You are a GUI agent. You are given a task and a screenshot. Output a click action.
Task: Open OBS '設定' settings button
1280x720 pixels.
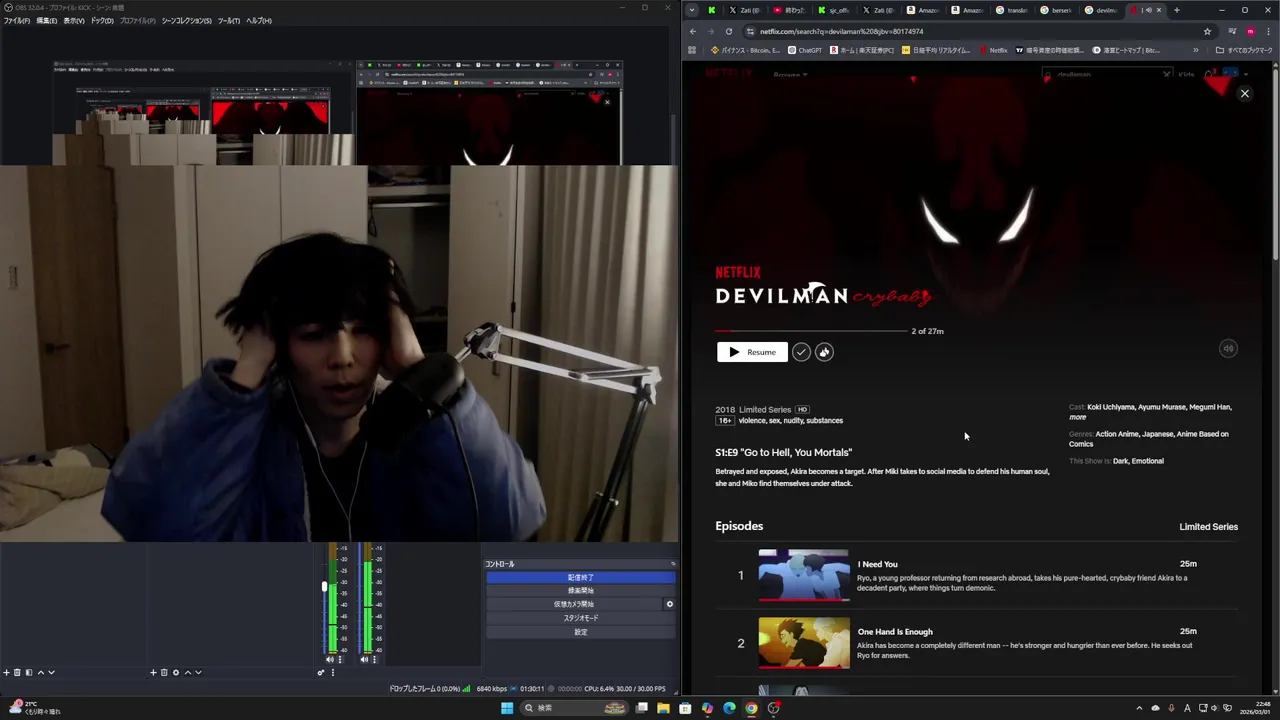[580, 632]
